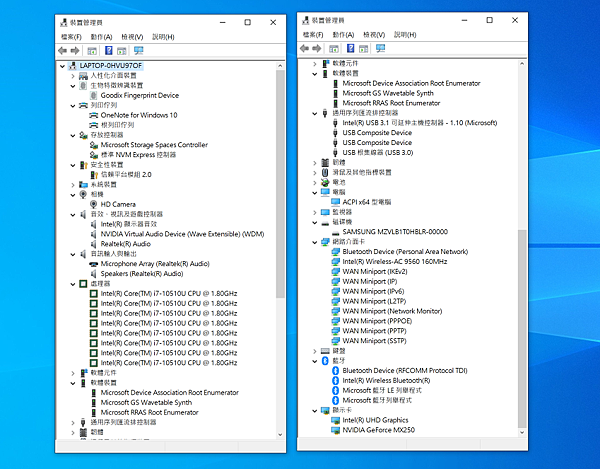Select Microphone Array (Realtek(R) Audio)
Viewport: 600px width, 469px height.
tap(155, 264)
